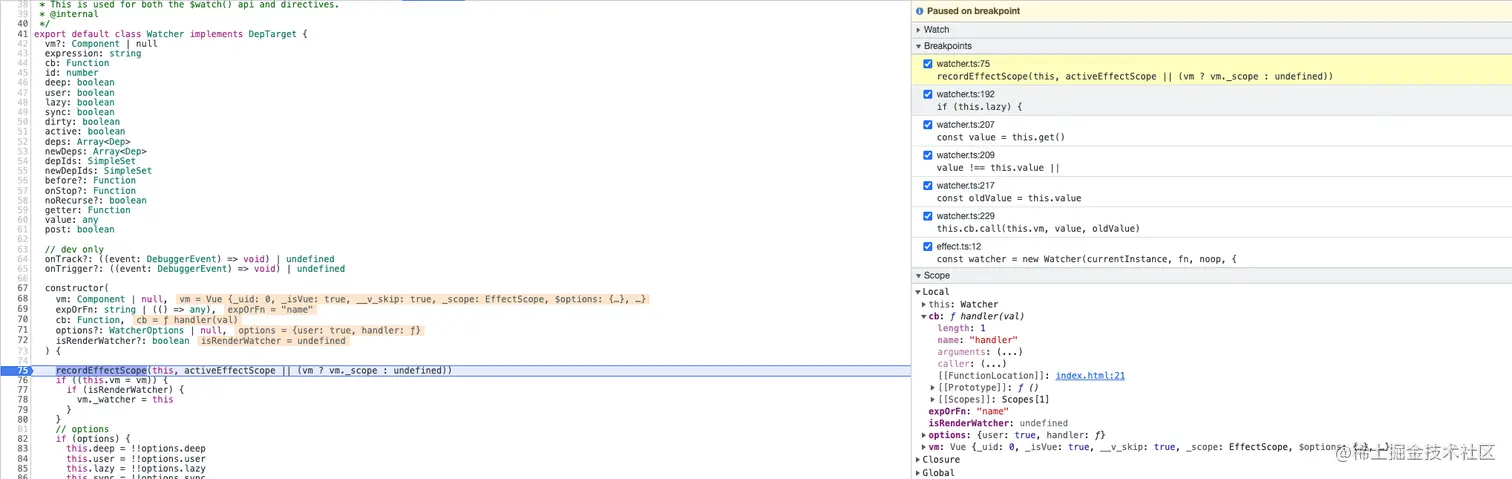
Task: Click the 'vm._watcher = this' code line
Action: point(125,400)
